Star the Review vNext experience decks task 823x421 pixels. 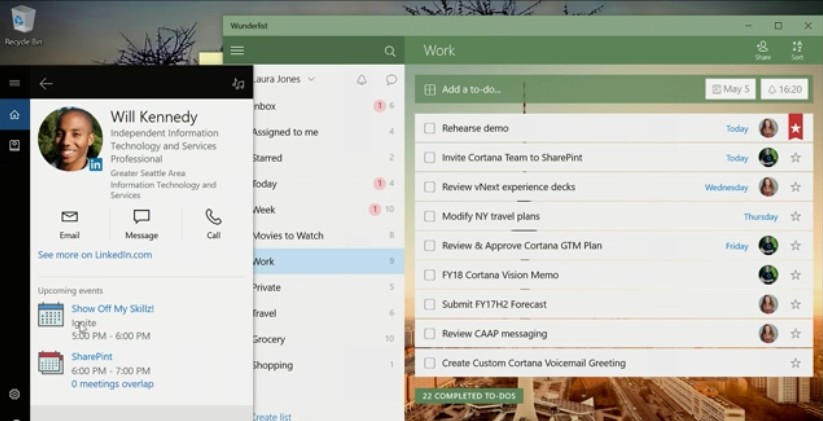[795, 187]
